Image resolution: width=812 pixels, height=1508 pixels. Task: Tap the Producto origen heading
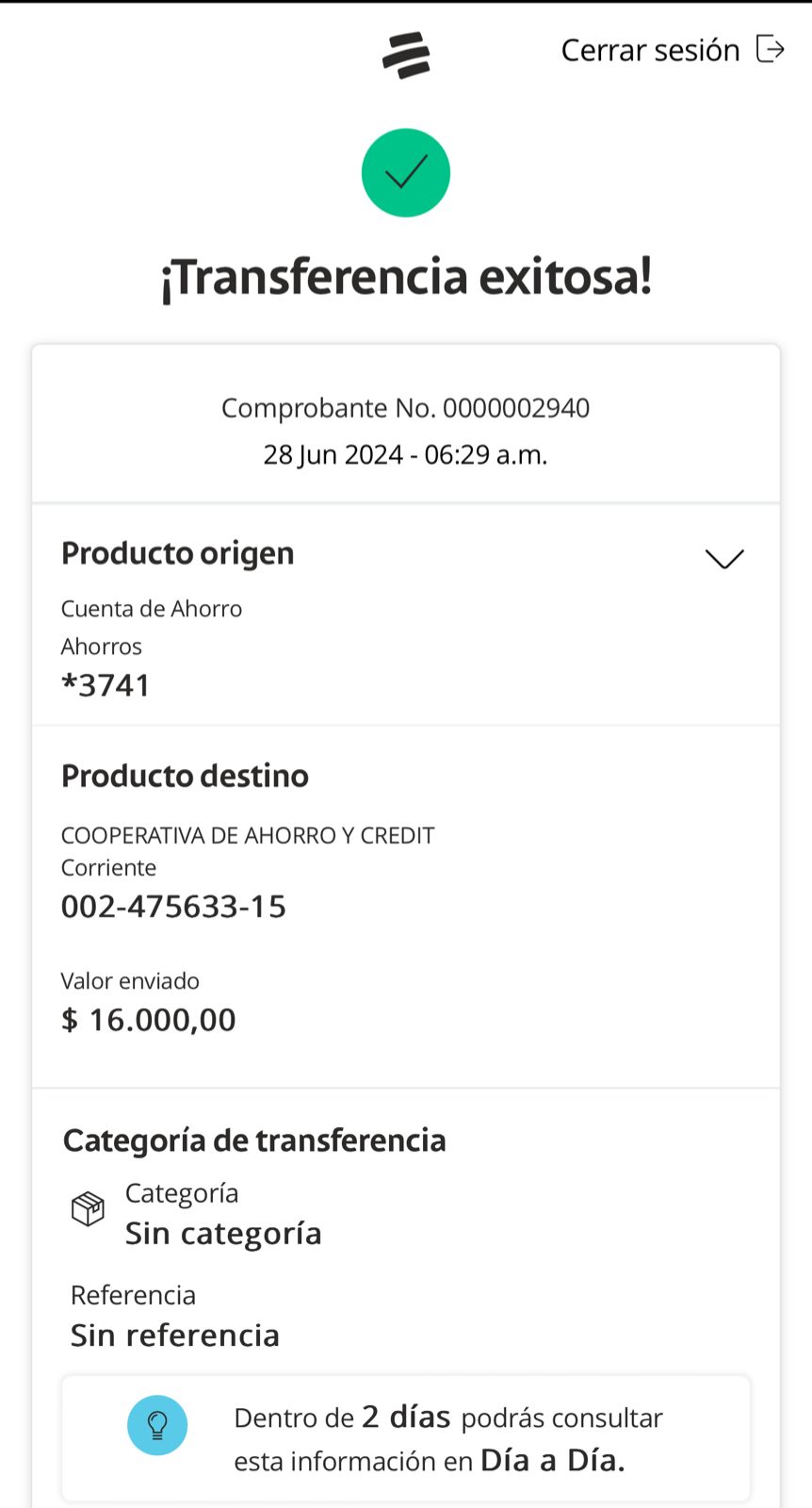coord(178,553)
